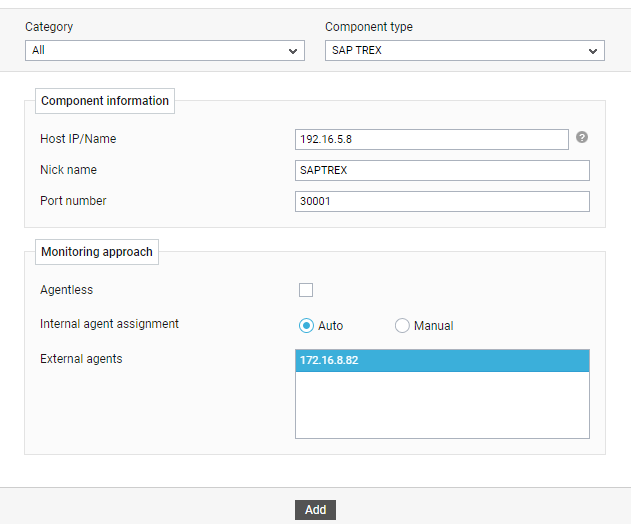631x524 pixels.
Task: Expand the Component type dropdown showing SAP TREX
Action: point(464,50)
